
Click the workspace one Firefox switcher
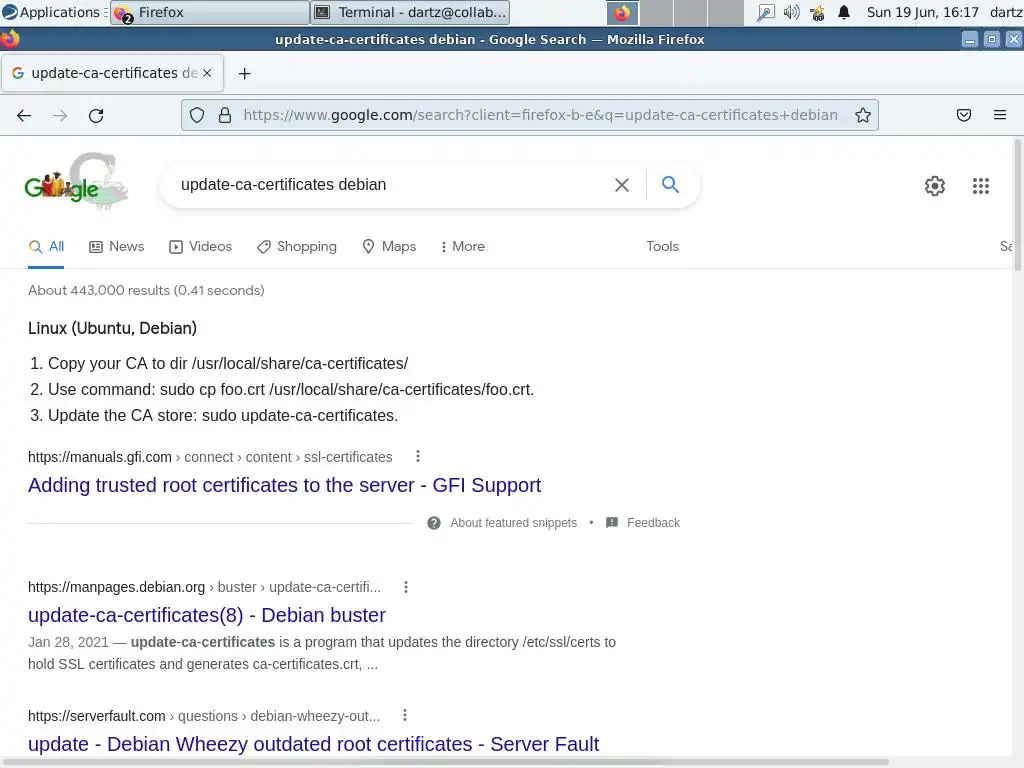pos(622,12)
